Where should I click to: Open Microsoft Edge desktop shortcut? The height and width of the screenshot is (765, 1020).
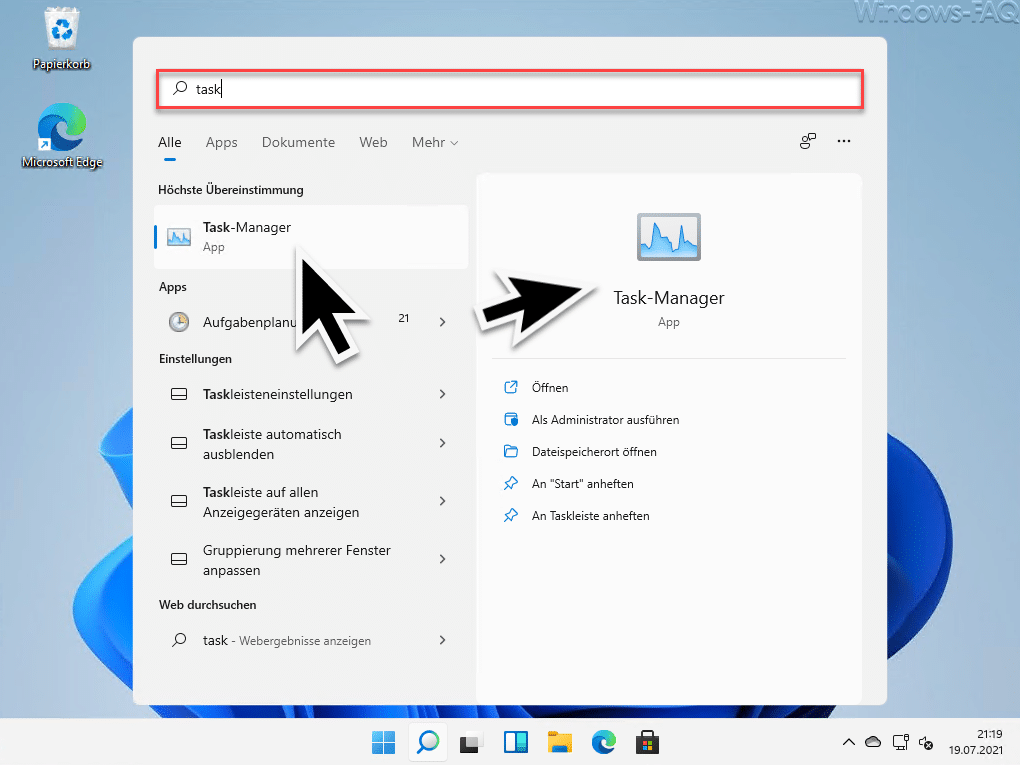(62, 135)
